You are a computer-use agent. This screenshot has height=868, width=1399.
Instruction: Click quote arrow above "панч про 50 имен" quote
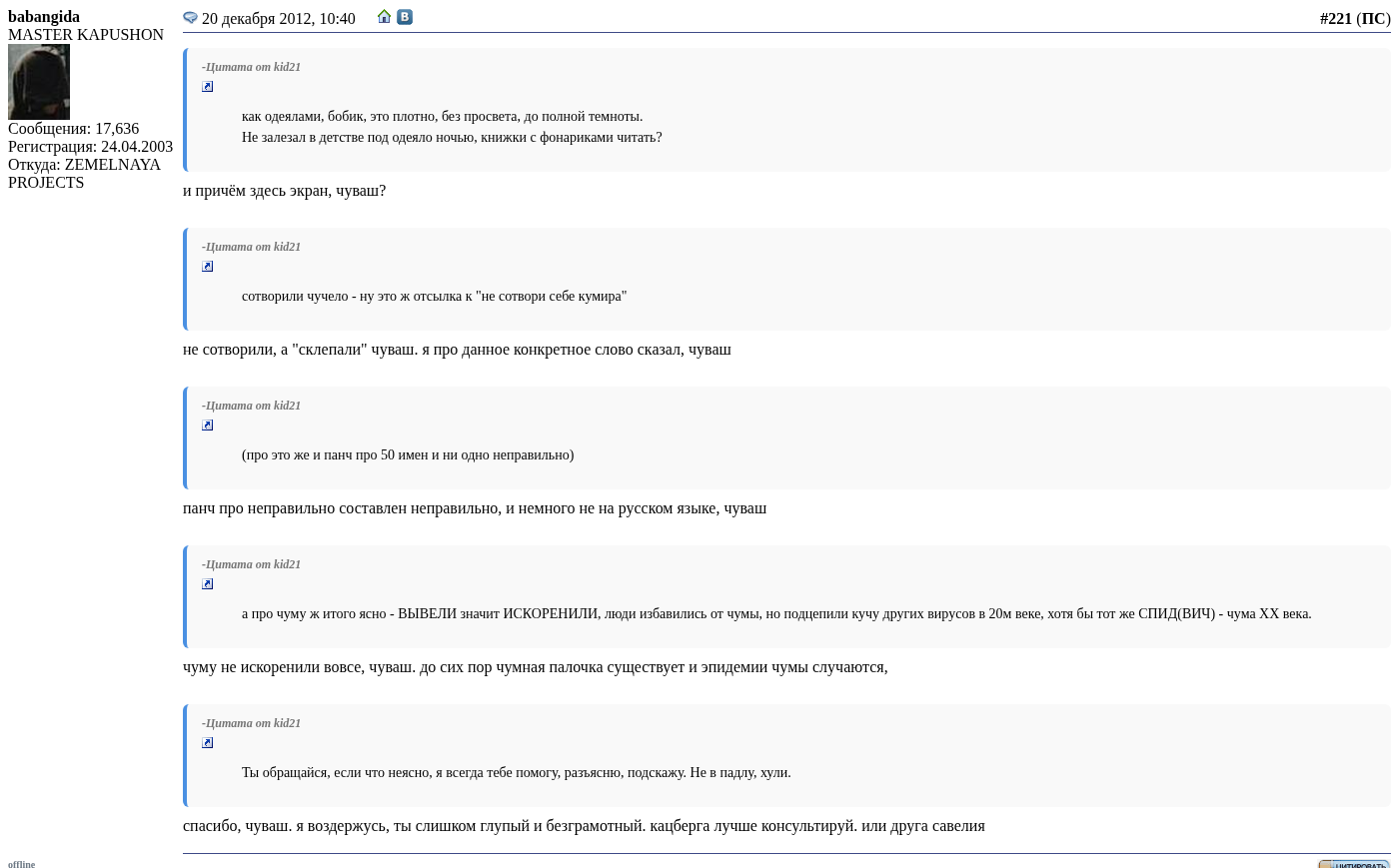[x=208, y=426]
